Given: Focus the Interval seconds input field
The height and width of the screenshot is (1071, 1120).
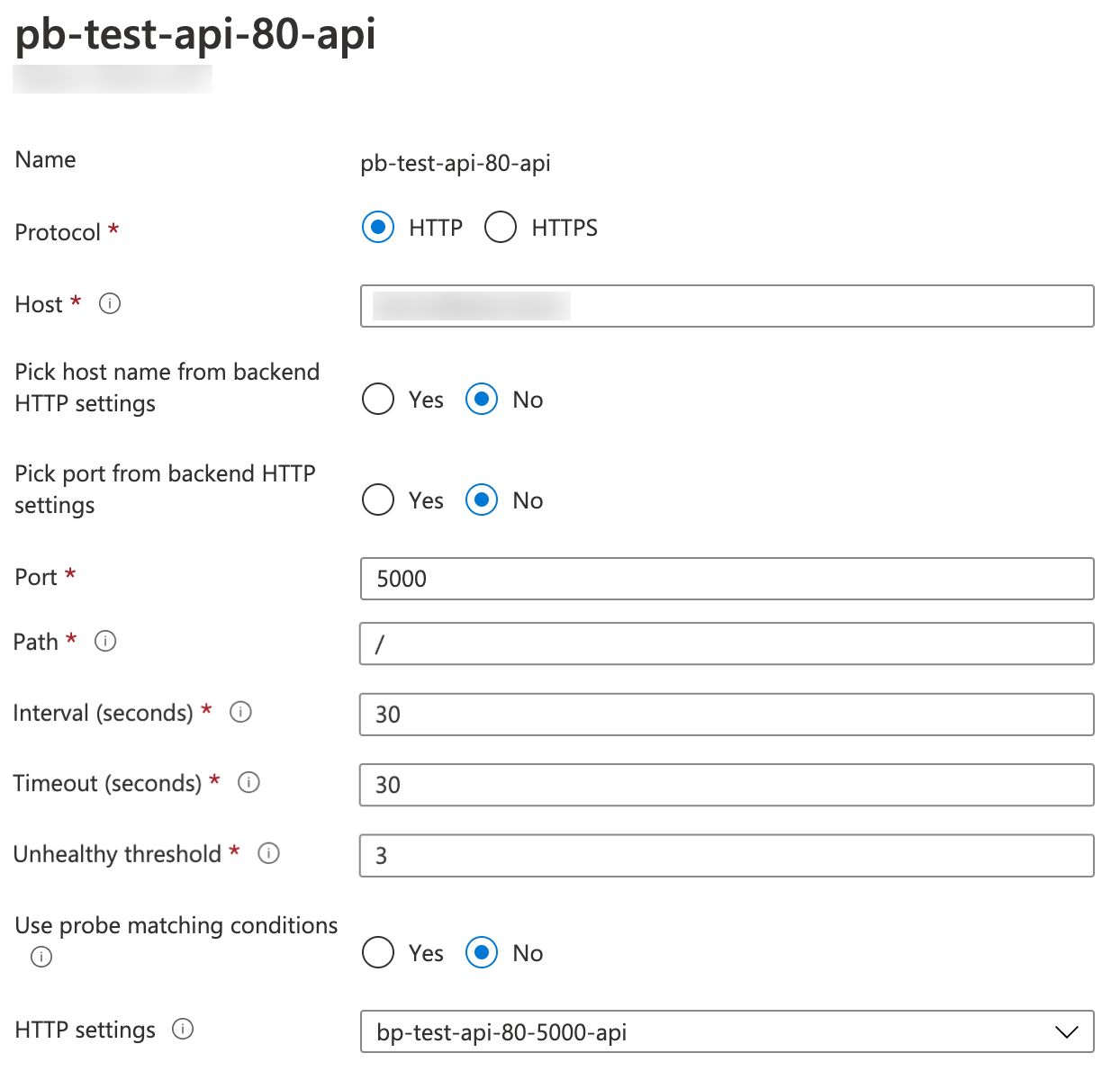Looking at the screenshot, I should click(727, 715).
